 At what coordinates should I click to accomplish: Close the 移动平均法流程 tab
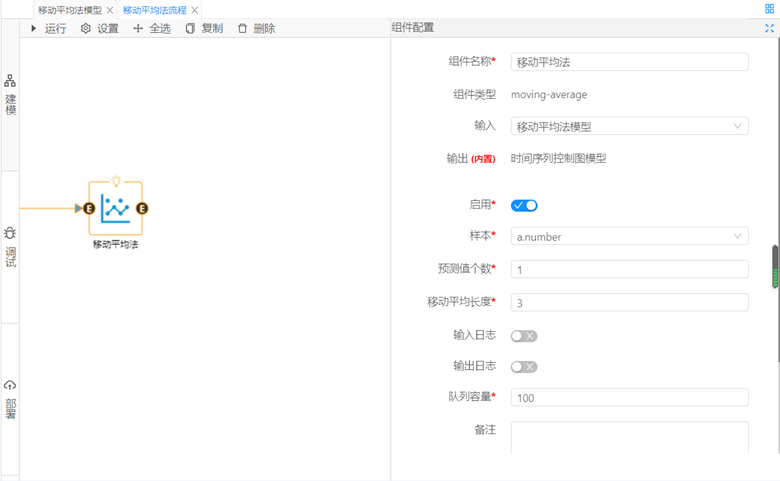tap(195, 10)
